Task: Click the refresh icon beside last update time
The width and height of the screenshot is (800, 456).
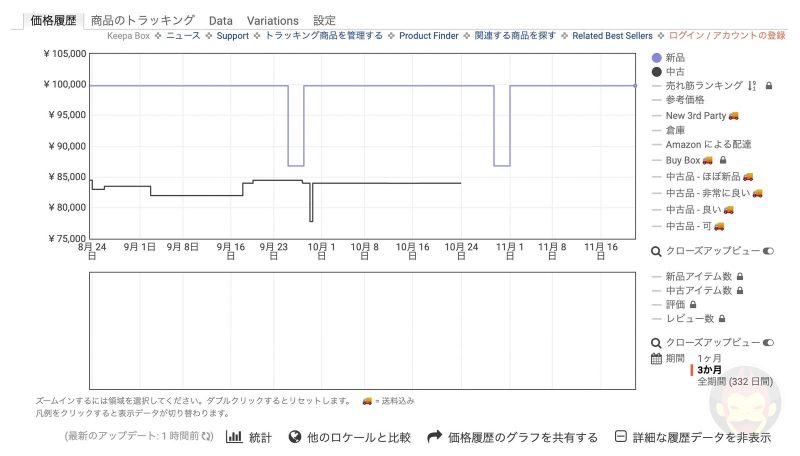Action: point(207,437)
